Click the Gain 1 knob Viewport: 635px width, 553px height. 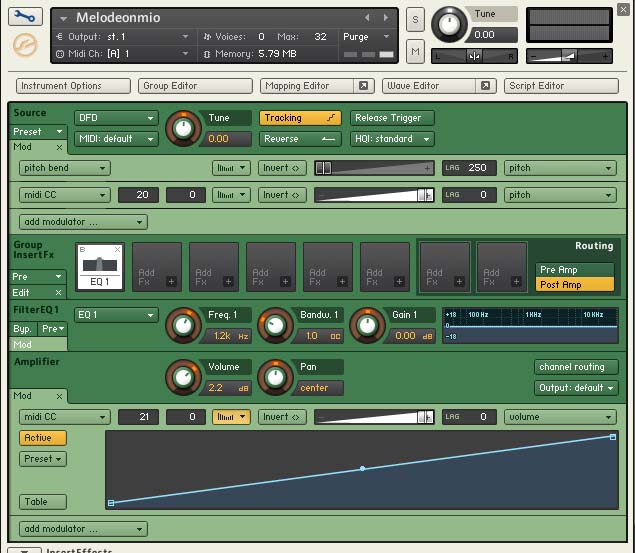coord(367,325)
